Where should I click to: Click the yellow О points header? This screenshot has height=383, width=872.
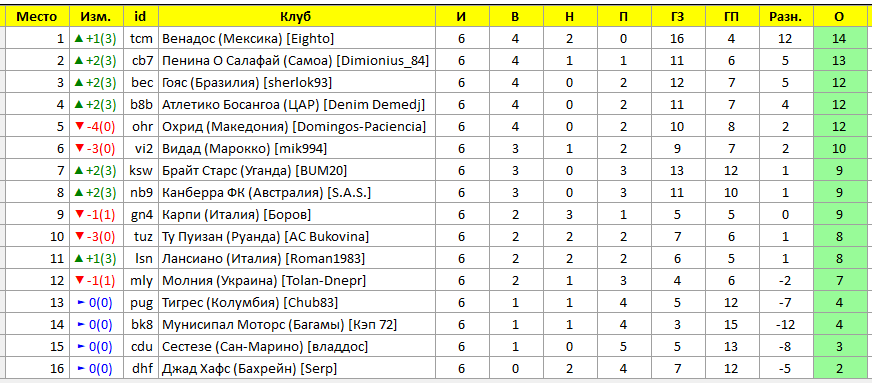click(839, 17)
